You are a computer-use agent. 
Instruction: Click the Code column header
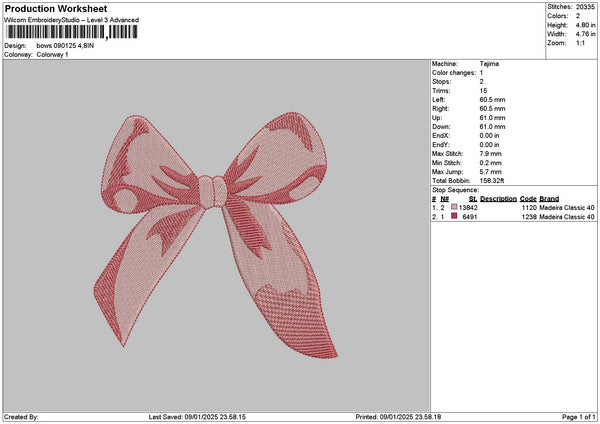528,198
